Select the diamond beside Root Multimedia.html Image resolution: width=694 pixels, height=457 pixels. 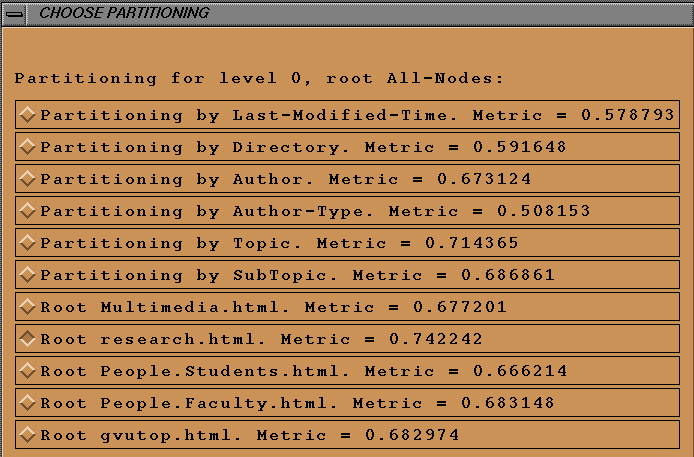pyautogui.click(x=28, y=307)
